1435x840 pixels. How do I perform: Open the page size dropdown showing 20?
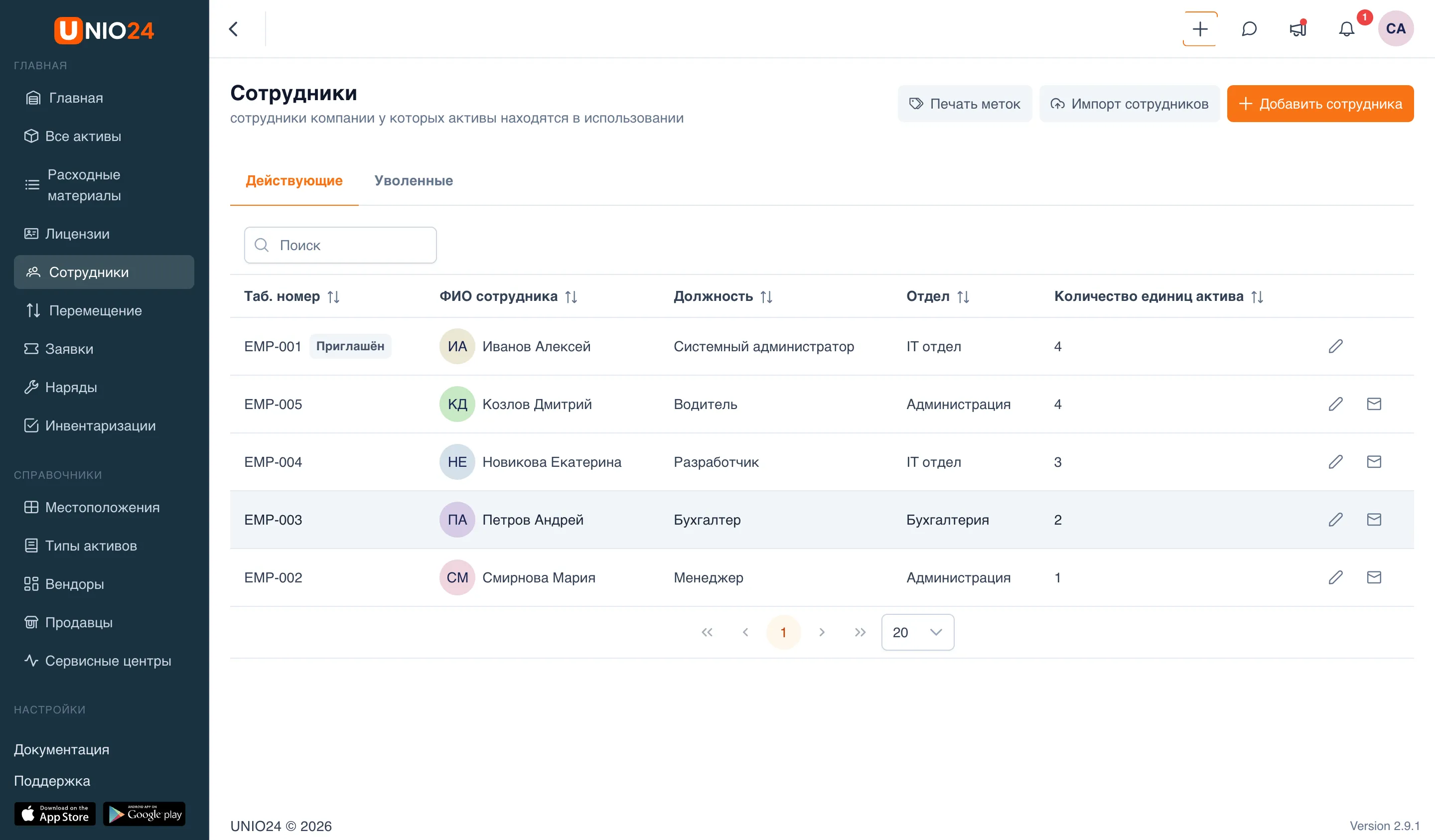[917, 632]
